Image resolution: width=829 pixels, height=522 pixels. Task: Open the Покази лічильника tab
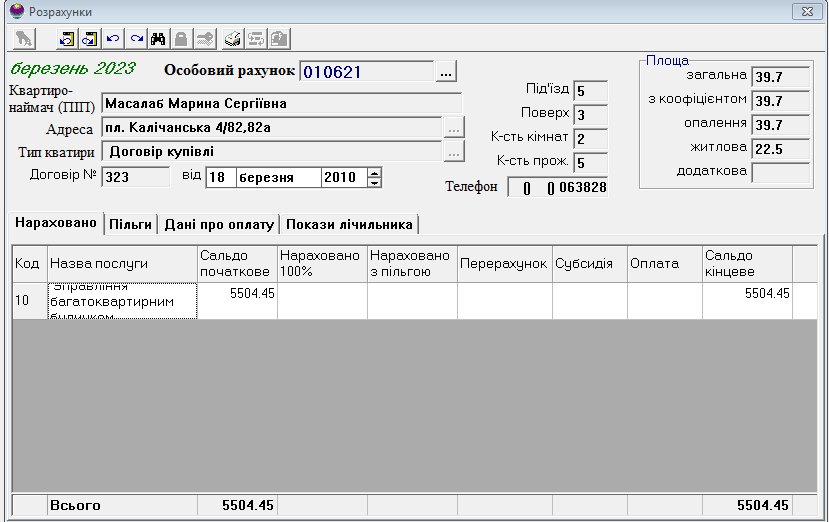(348, 224)
